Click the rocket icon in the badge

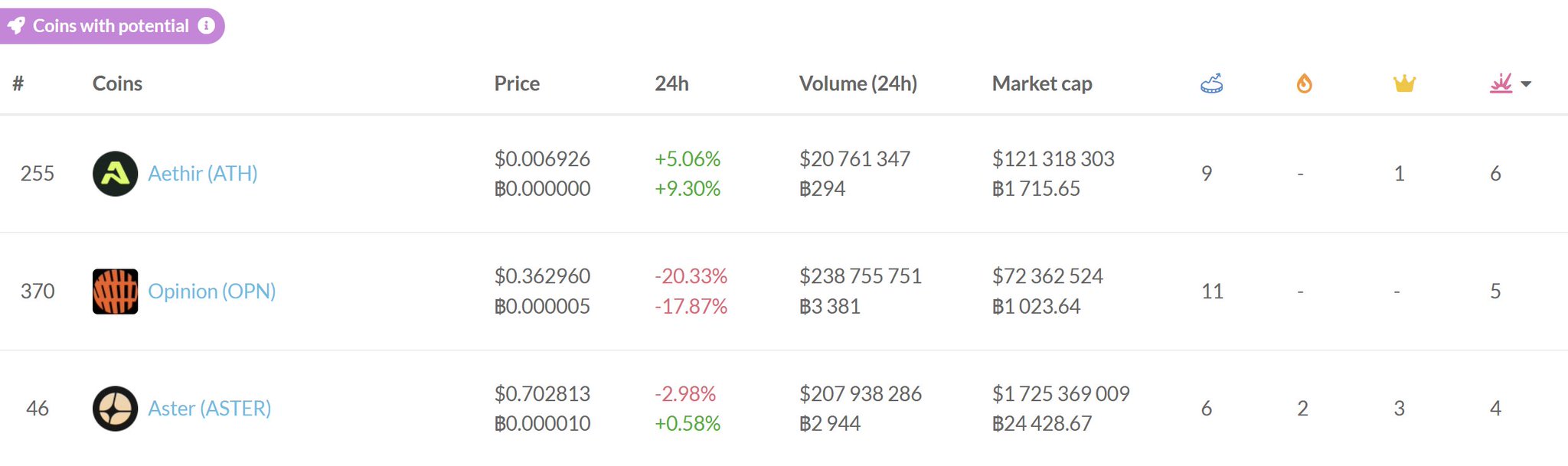click(x=16, y=26)
